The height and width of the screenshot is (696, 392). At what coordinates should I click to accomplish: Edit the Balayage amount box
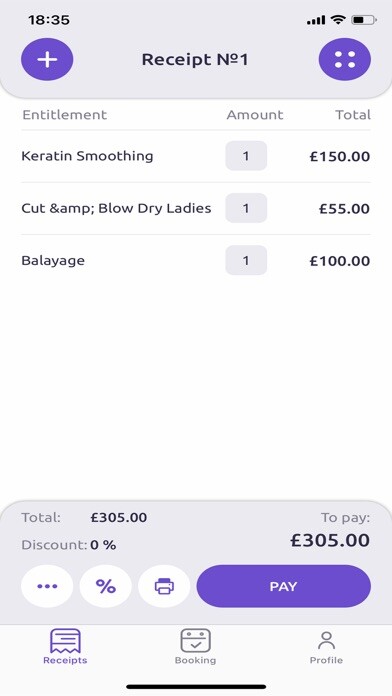tap(246, 261)
